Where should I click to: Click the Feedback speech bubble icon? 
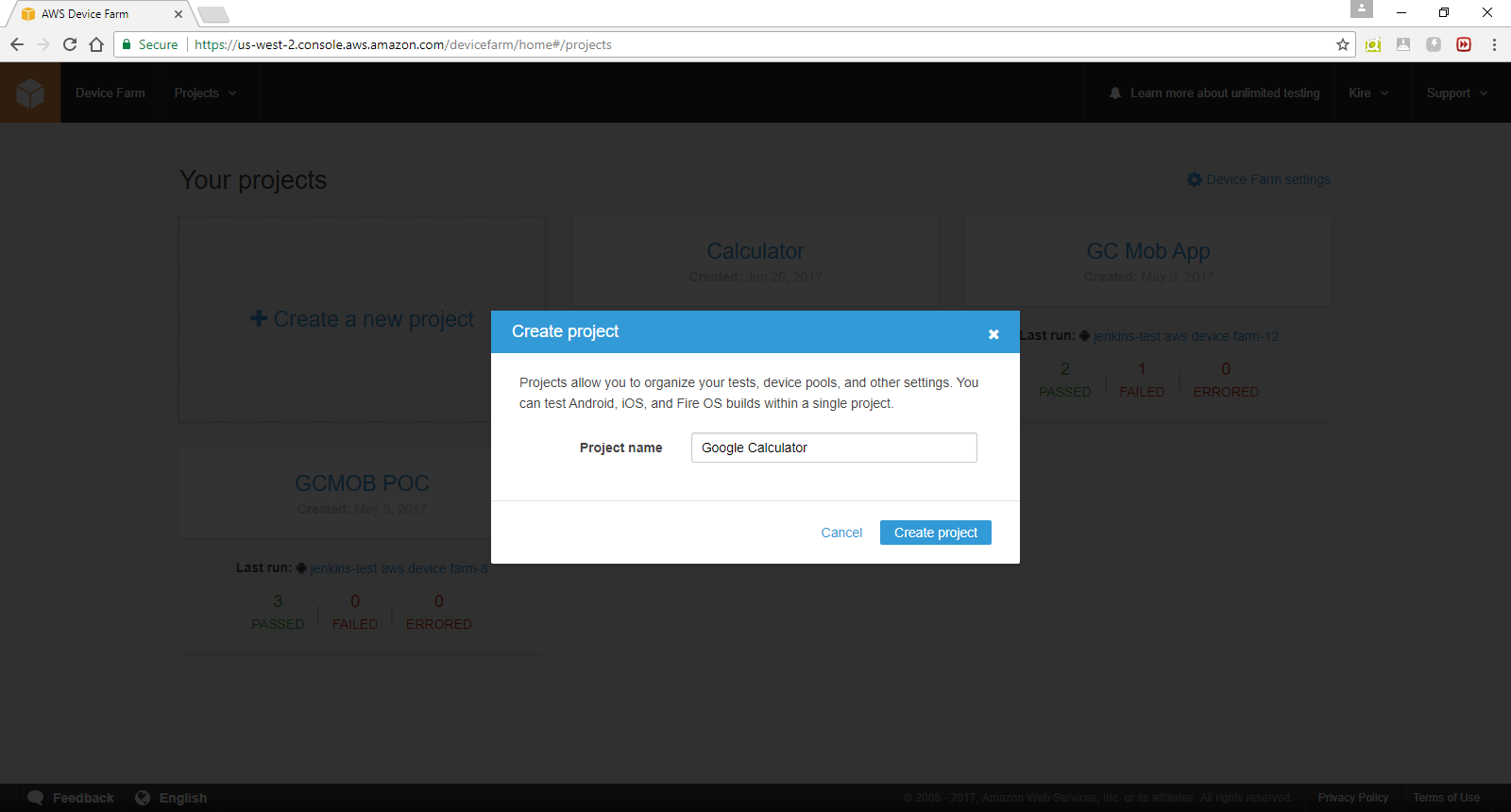pyautogui.click(x=36, y=798)
